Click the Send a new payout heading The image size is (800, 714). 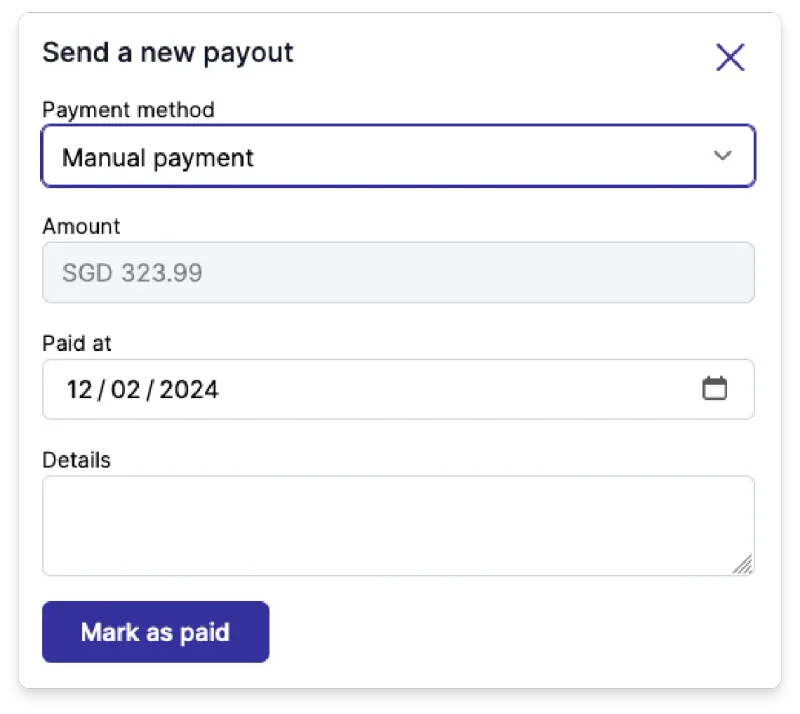(168, 52)
